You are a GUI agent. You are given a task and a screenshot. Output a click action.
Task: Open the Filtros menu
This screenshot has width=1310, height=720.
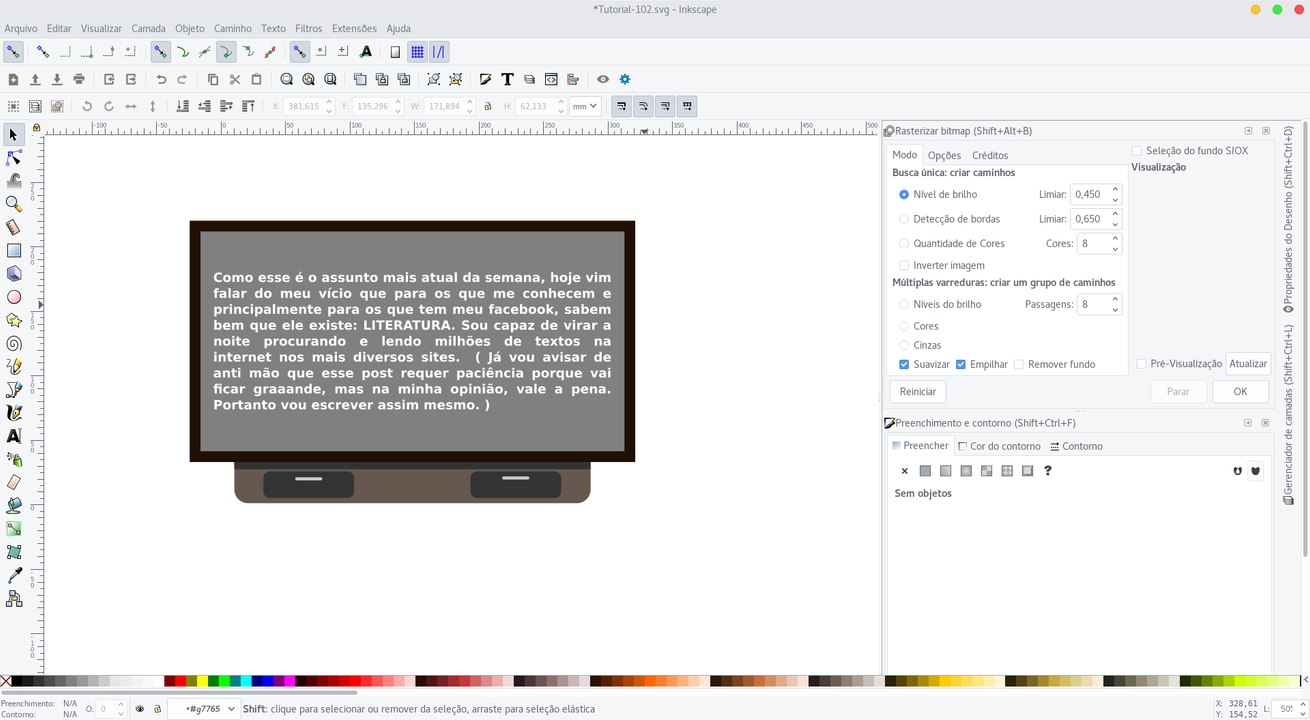pos(309,29)
